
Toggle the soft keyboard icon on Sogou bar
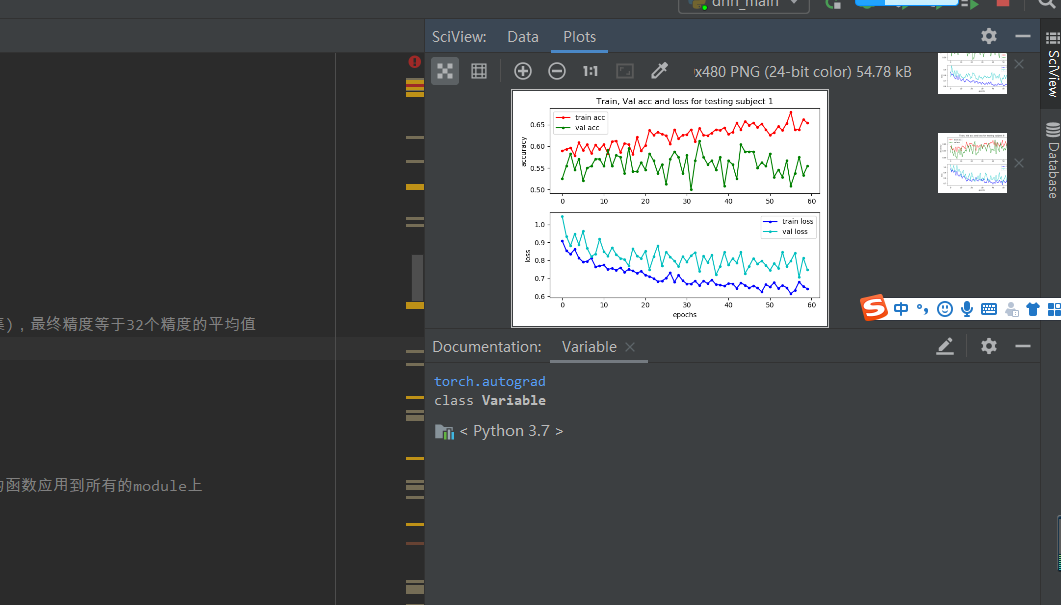[x=988, y=308]
